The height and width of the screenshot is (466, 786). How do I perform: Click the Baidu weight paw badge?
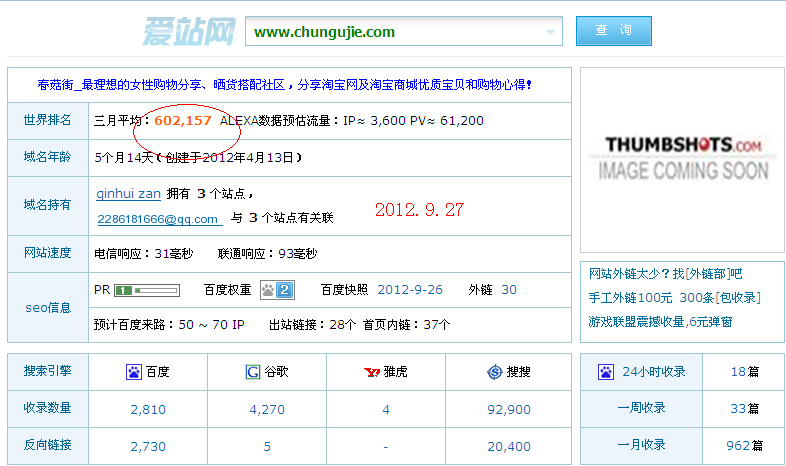click(x=277, y=290)
